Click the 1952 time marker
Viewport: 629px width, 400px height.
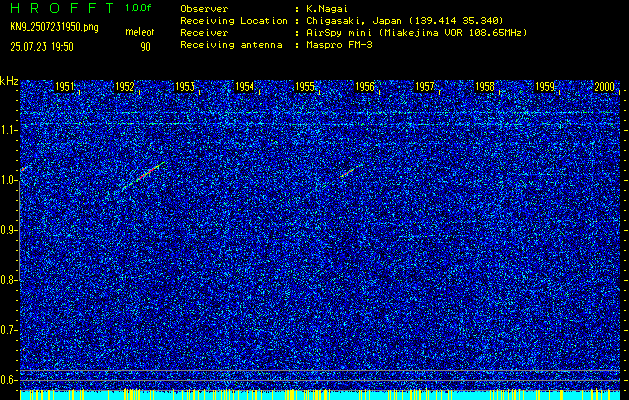[x=124, y=87]
